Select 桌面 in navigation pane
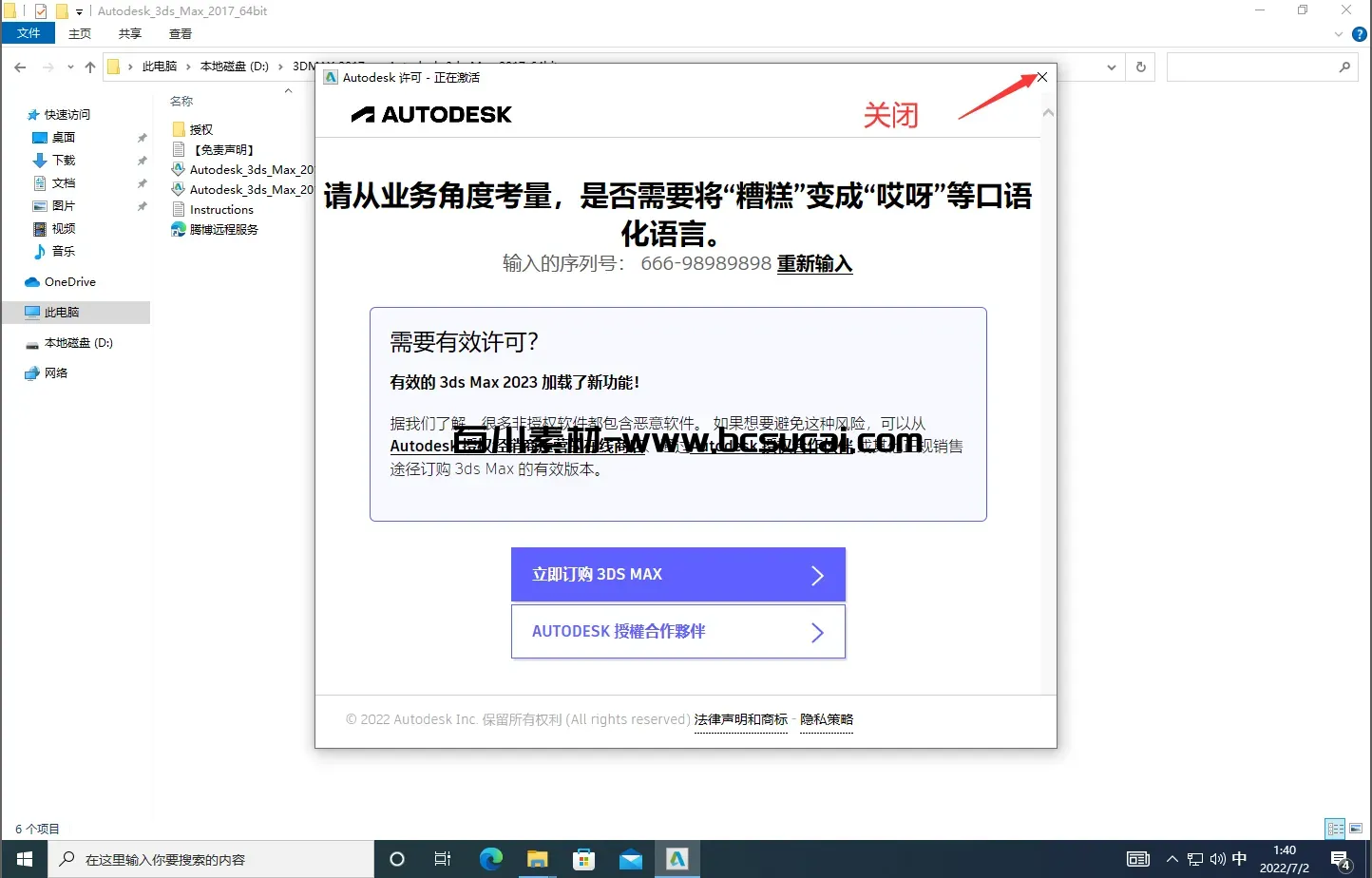The image size is (1372, 878). coord(63,137)
